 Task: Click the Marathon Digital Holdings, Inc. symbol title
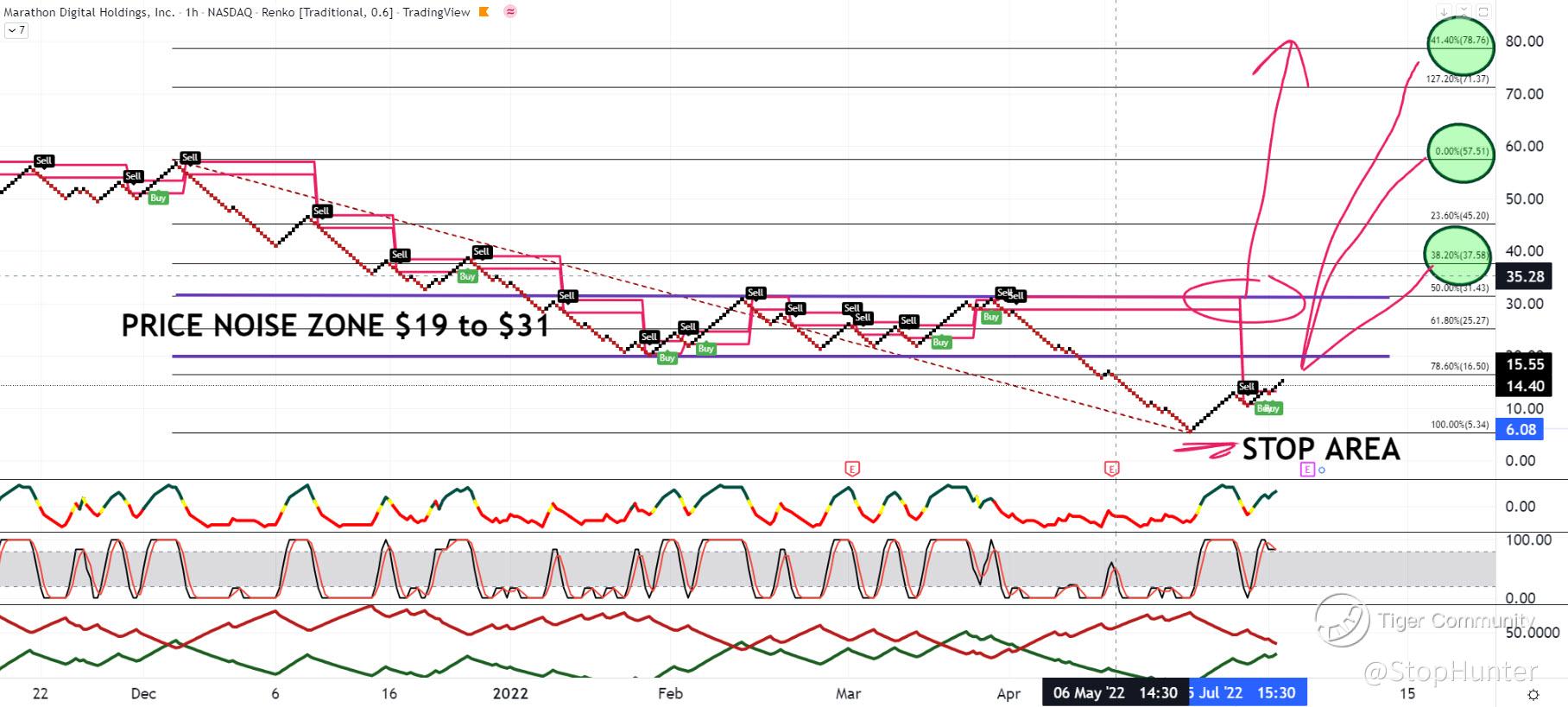(87, 12)
